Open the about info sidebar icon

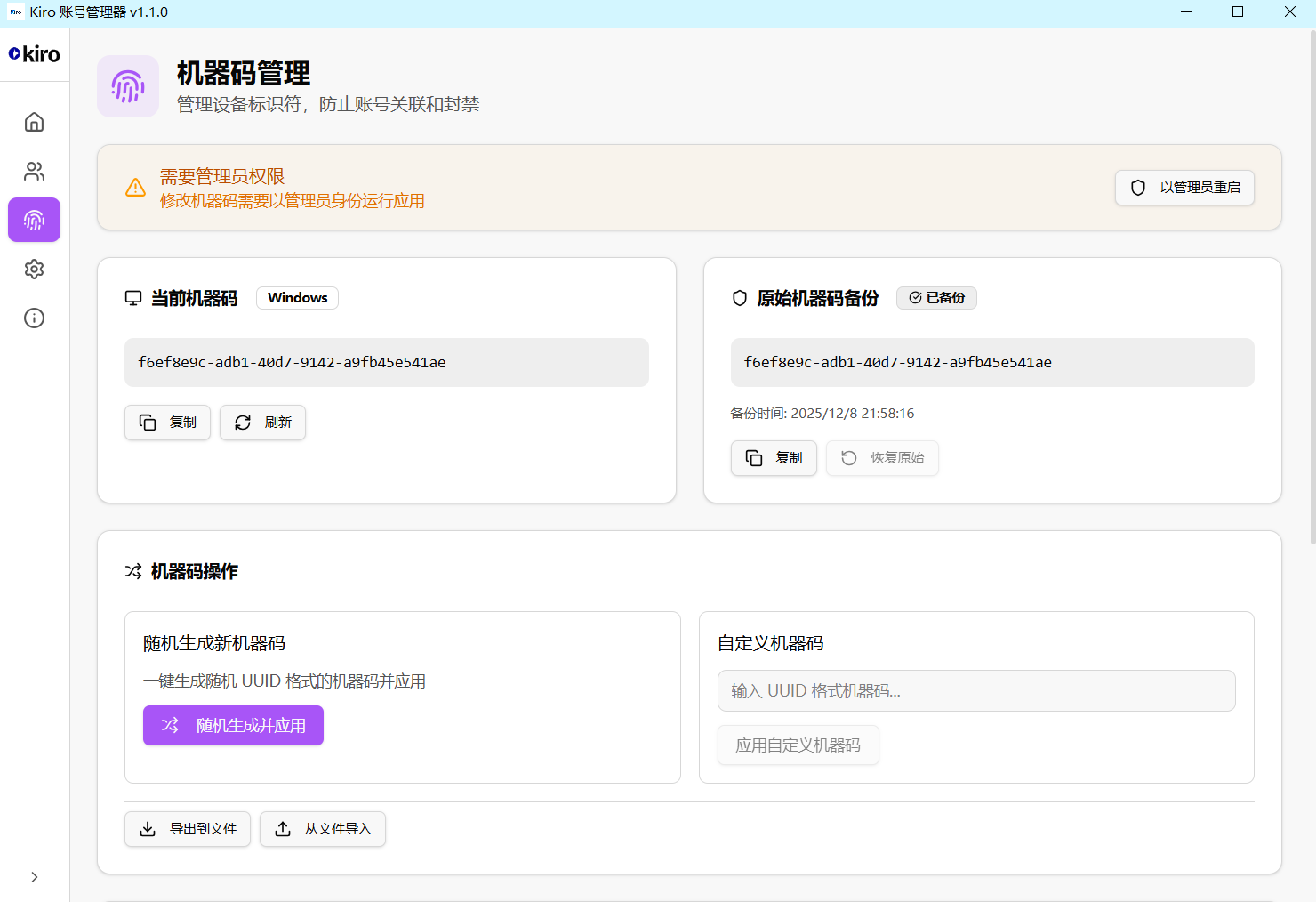[34, 318]
